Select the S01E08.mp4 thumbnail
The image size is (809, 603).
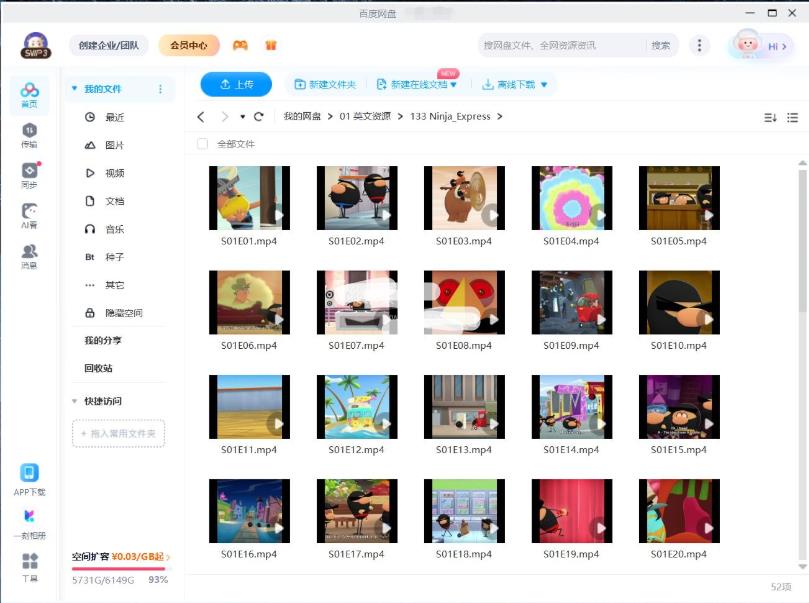pos(464,302)
